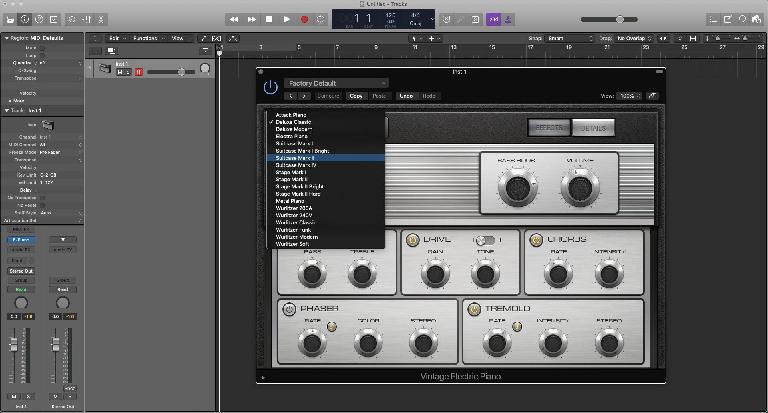Click the Stop transport button
The width and height of the screenshot is (768, 413).
coord(269,20)
